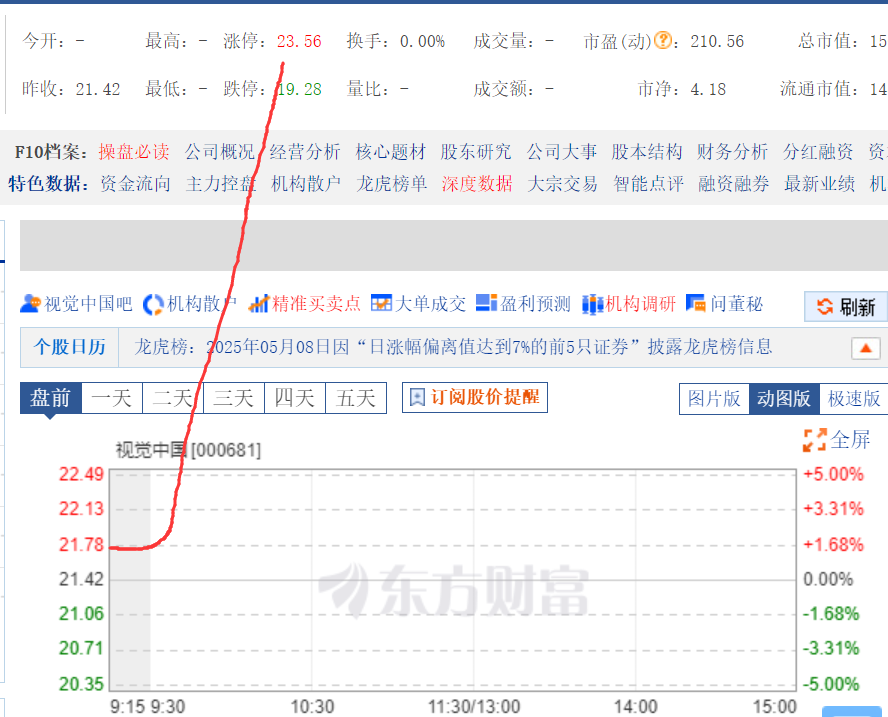Click the 问董秘 chat icon
Screen dimensions: 888x717
pyautogui.click(x=695, y=304)
